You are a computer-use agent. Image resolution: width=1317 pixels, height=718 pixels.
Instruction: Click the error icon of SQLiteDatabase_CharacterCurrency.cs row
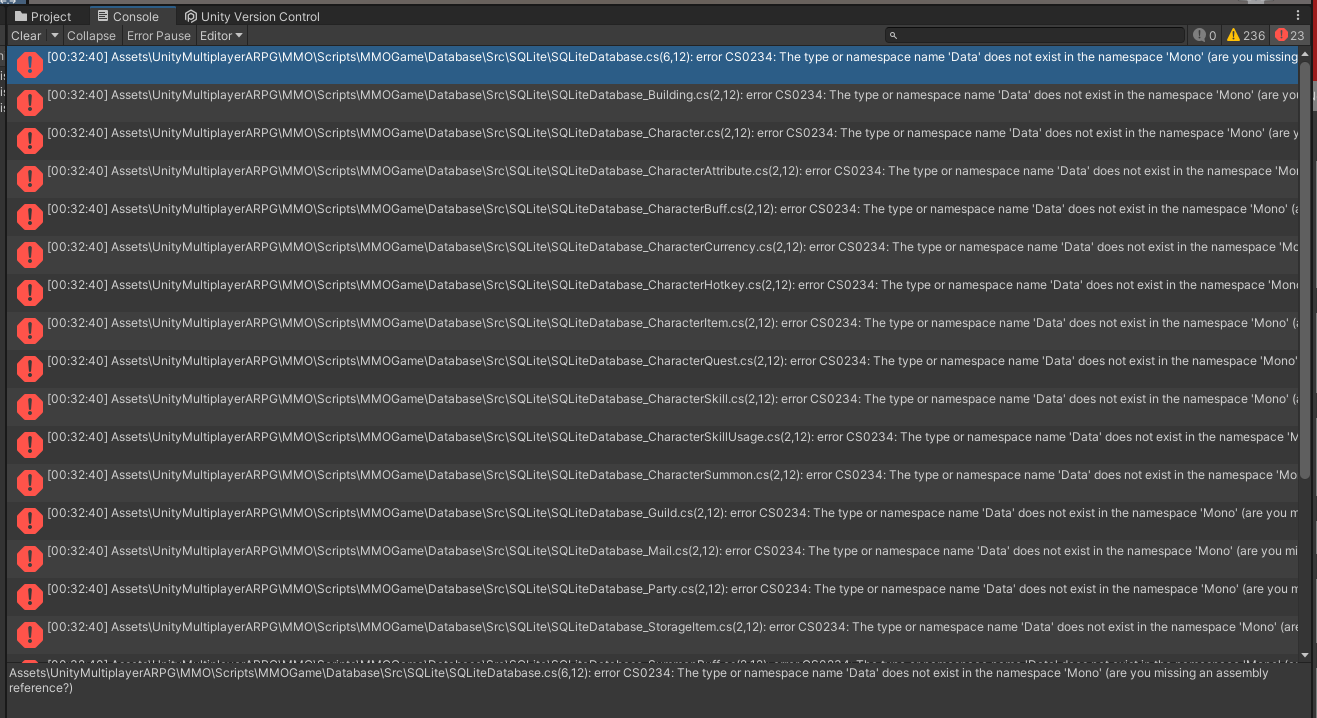click(30, 255)
